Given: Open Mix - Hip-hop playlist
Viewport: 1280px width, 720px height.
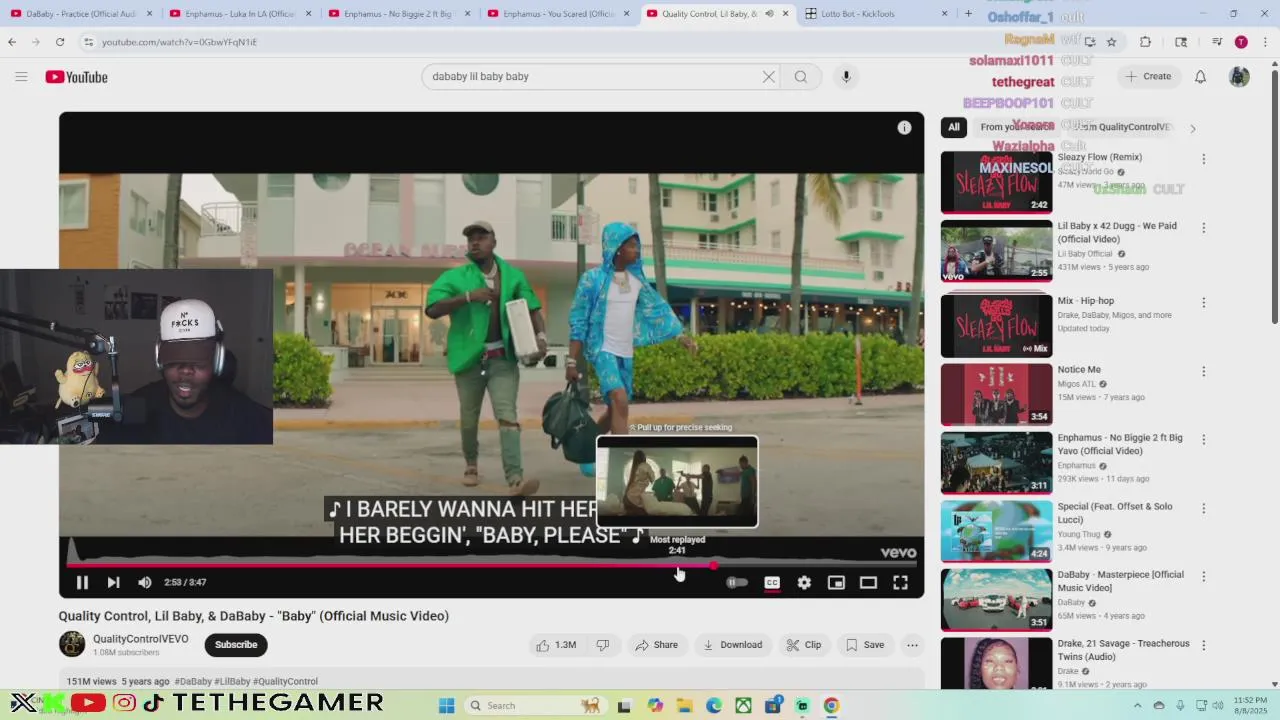Looking at the screenshot, I should click(996, 326).
